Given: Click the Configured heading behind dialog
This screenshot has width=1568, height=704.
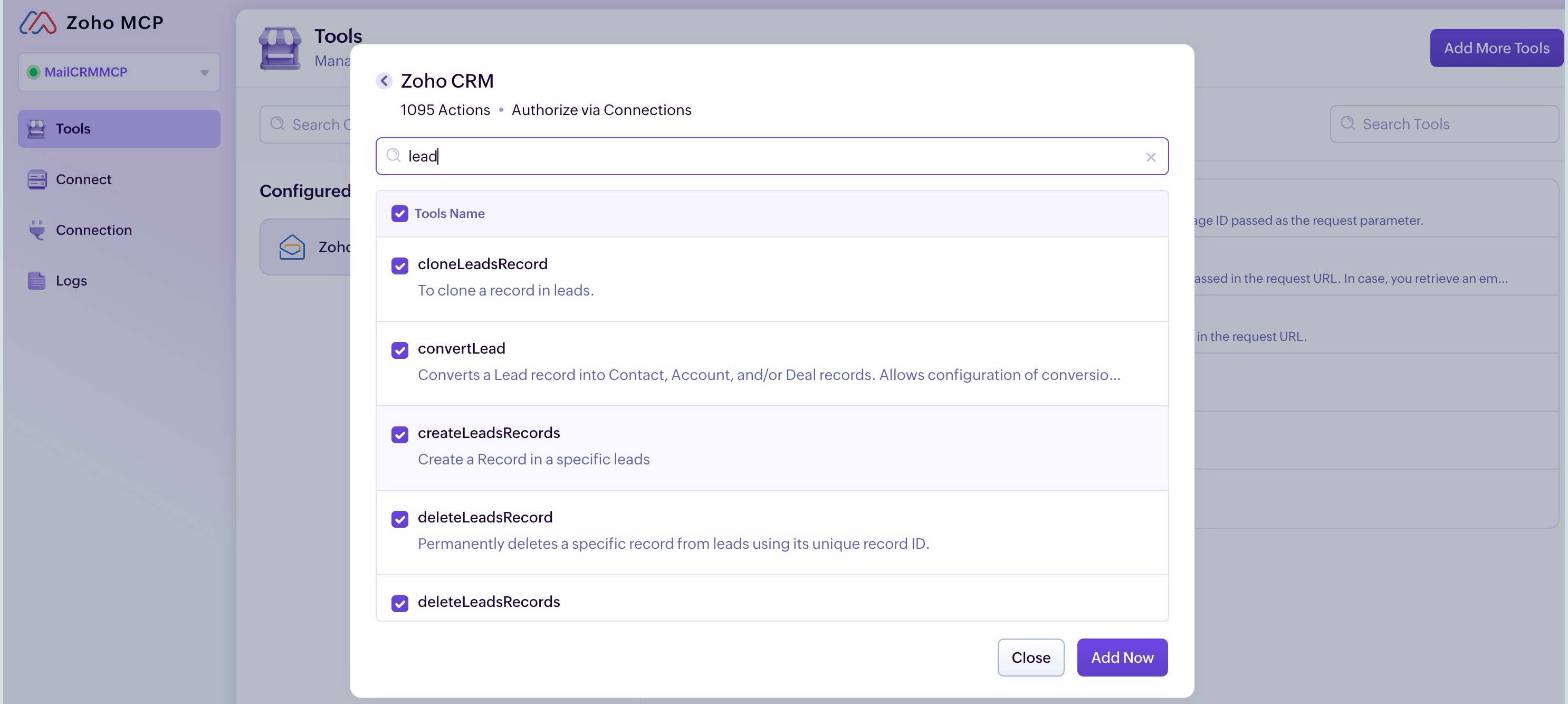Looking at the screenshot, I should point(305,191).
